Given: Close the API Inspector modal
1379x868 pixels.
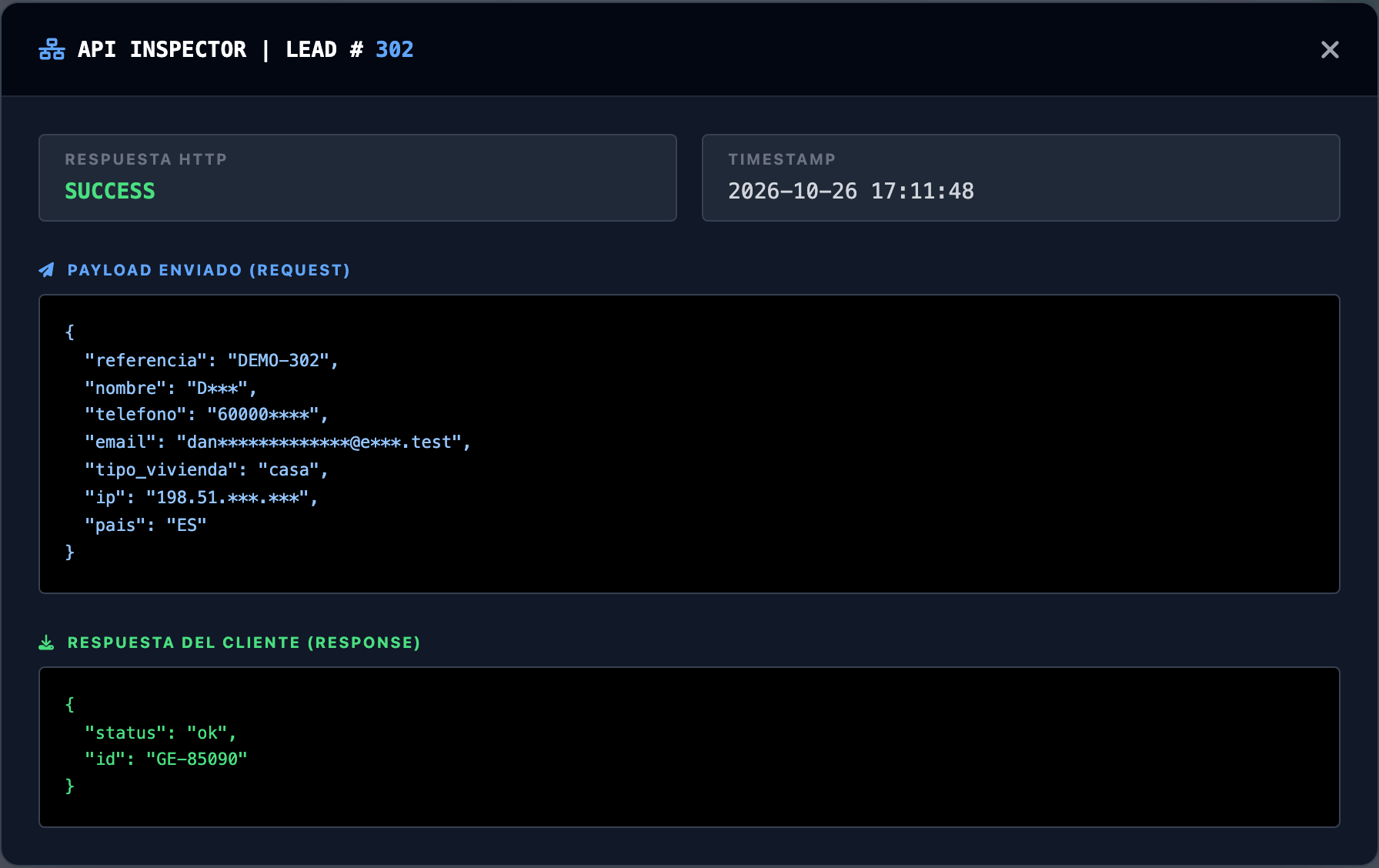Looking at the screenshot, I should 1330,50.
